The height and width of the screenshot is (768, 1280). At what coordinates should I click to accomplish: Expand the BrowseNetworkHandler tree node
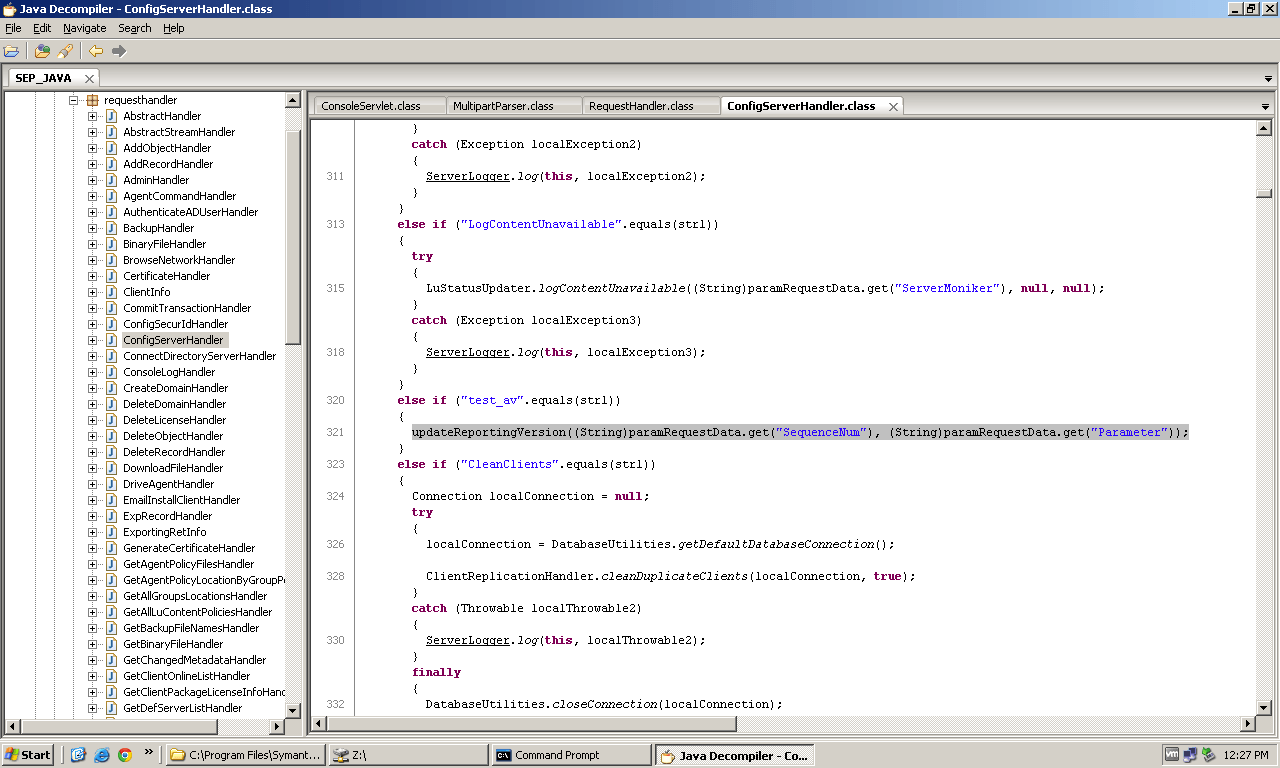(92, 260)
